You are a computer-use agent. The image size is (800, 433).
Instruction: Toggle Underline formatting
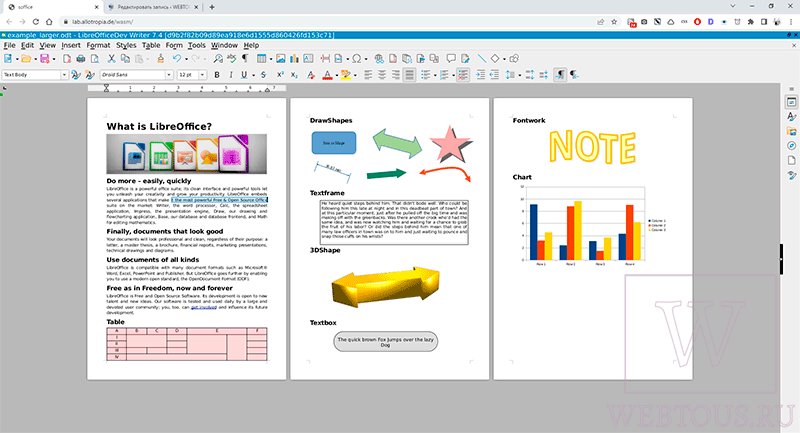[x=244, y=75]
